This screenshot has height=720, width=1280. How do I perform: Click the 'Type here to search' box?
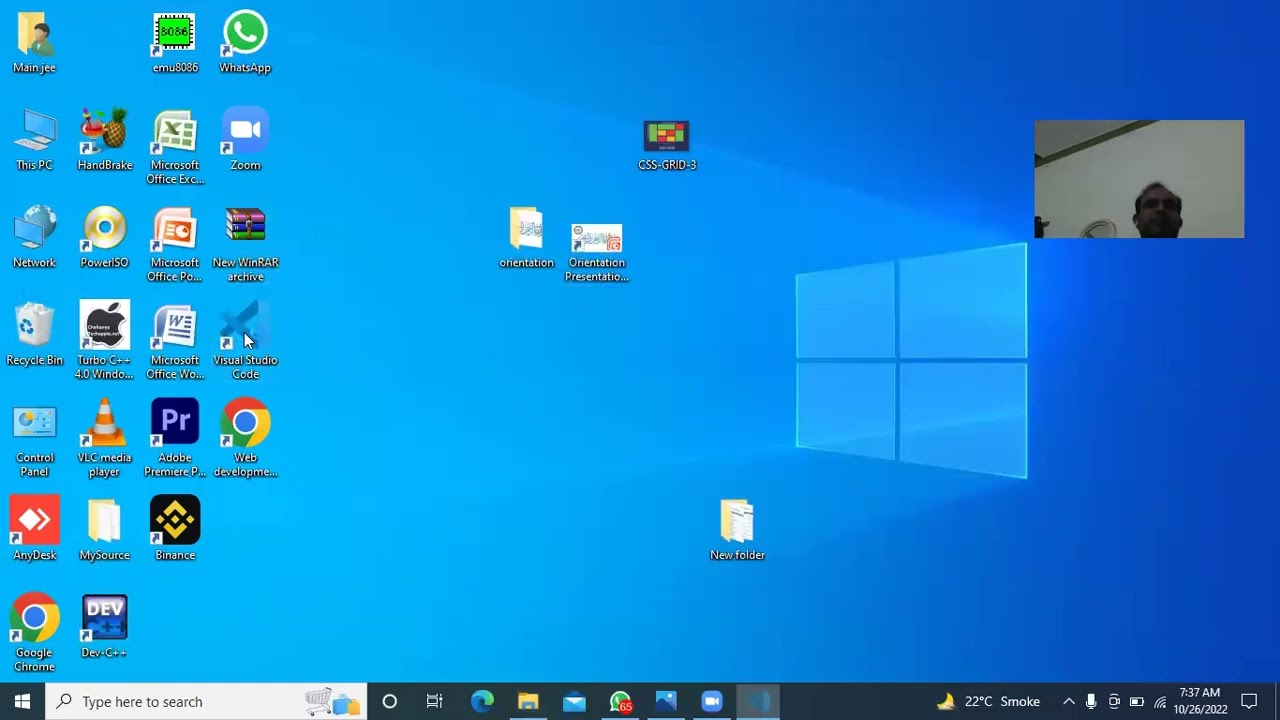coord(207,701)
